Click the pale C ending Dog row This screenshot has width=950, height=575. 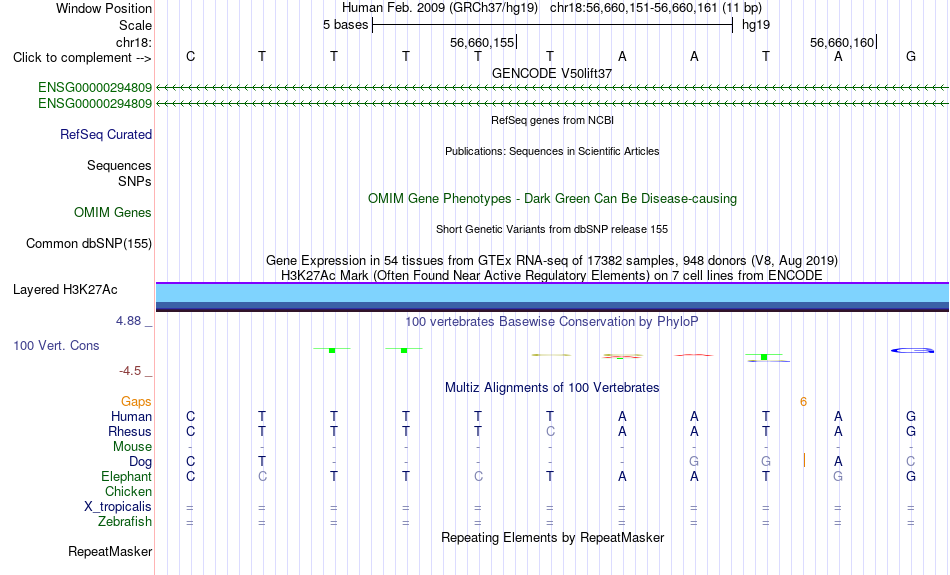tap(911, 462)
